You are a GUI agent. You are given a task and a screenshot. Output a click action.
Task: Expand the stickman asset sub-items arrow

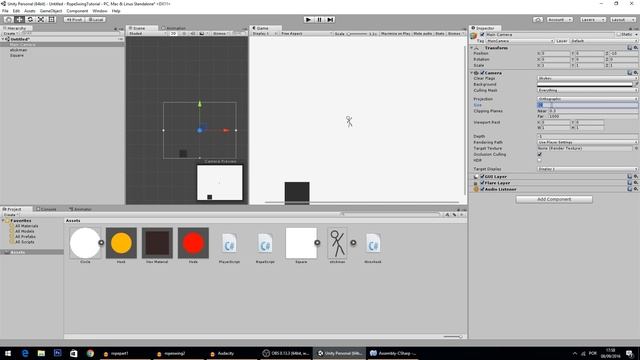[x=353, y=243]
